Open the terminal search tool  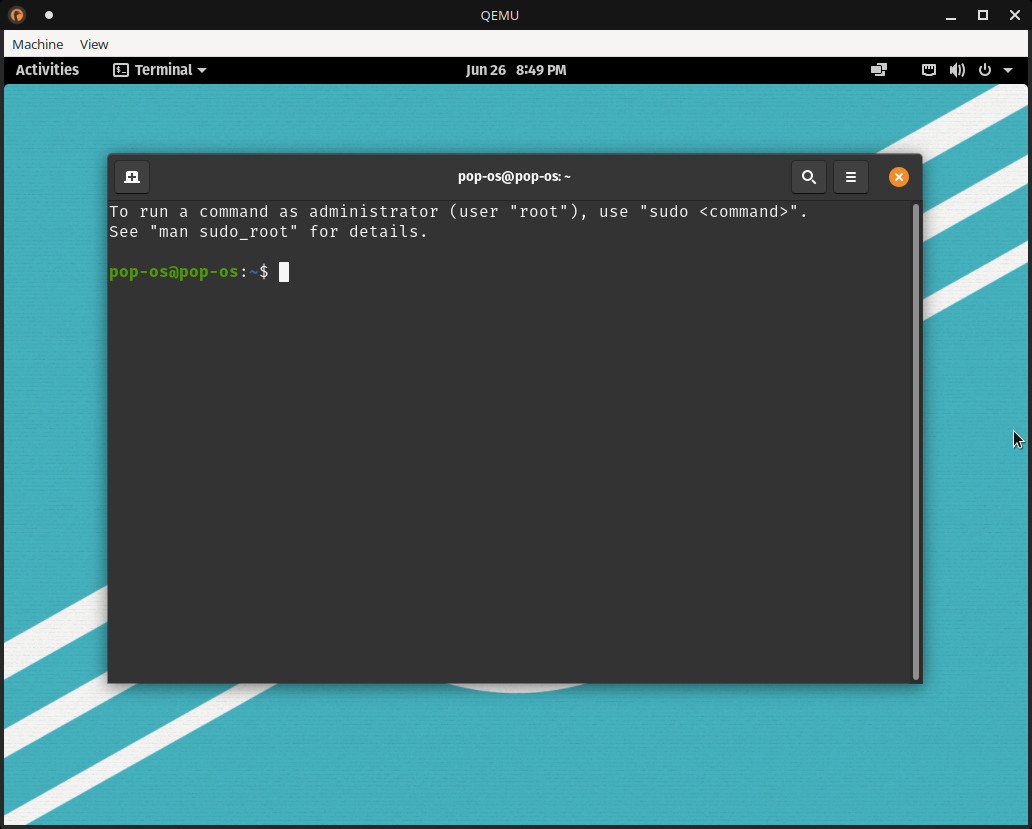point(809,177)
